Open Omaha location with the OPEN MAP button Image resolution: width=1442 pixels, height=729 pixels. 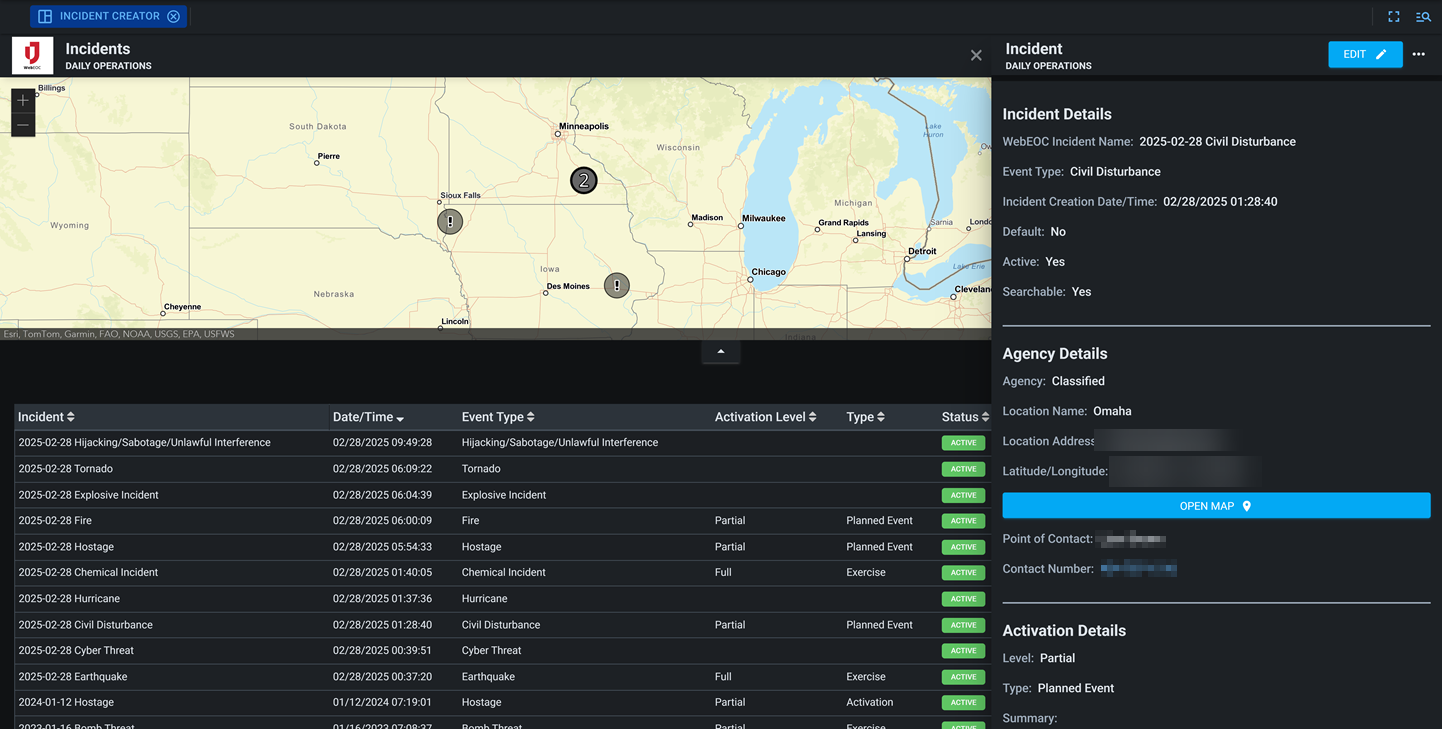pyautogui.click(x=1214, y=505)
